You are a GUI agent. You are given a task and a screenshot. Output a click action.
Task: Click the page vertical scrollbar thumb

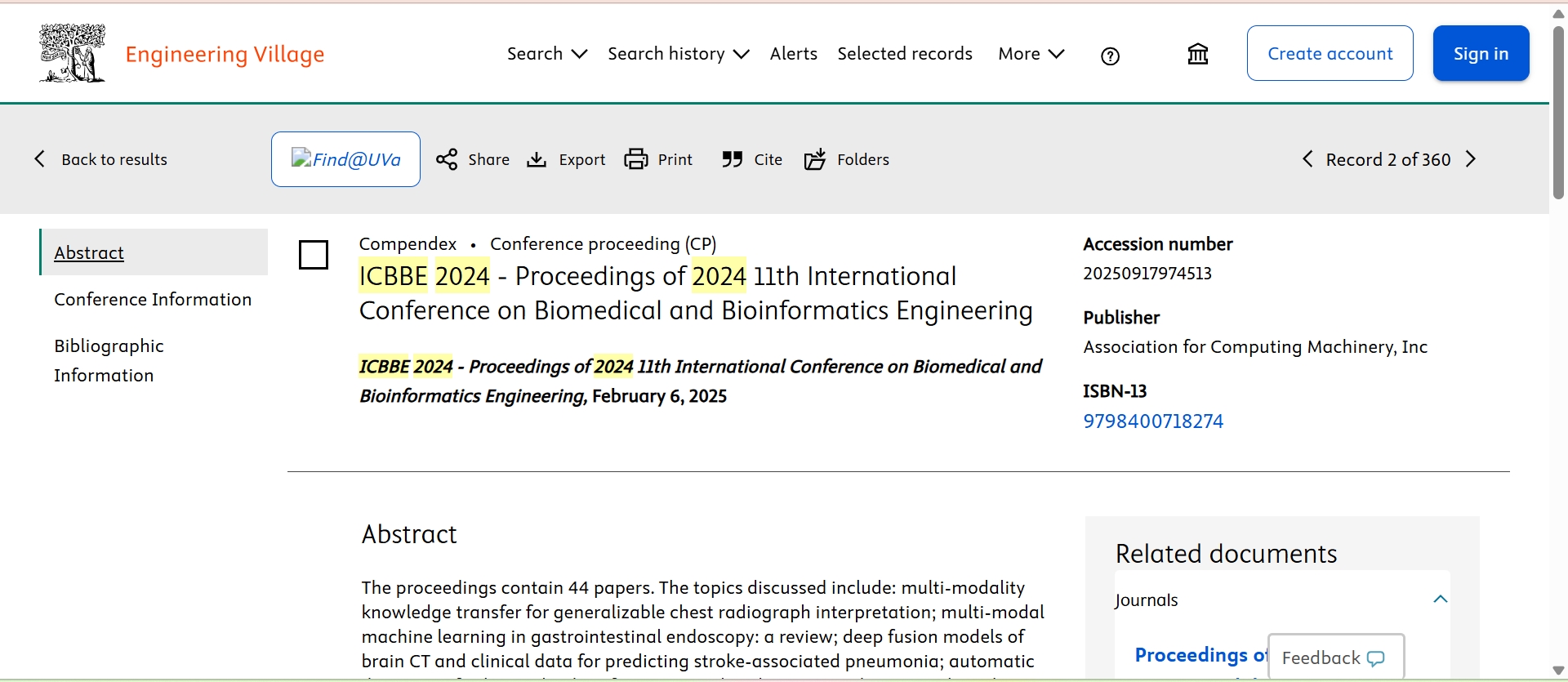point(1558,112)
